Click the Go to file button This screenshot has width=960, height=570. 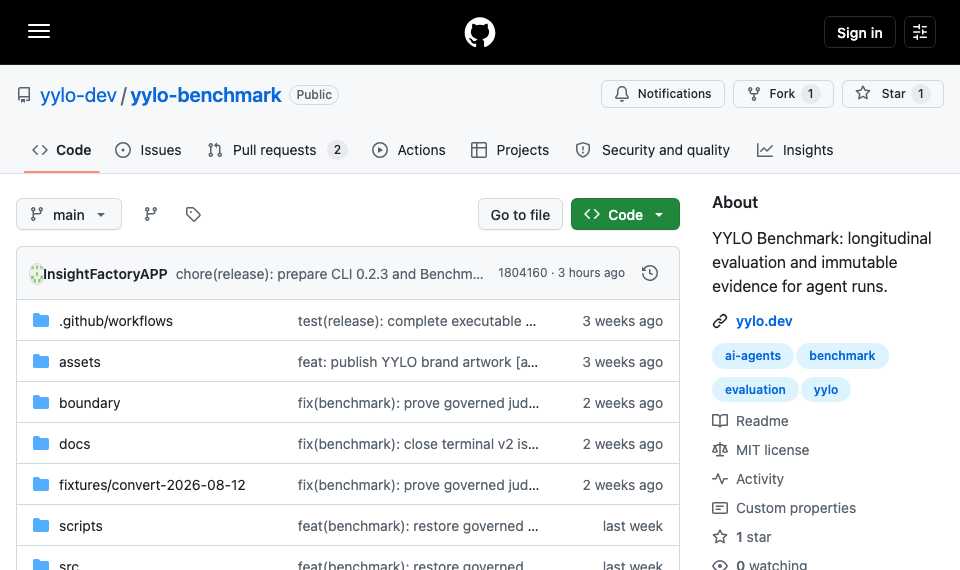coord(520,214)
